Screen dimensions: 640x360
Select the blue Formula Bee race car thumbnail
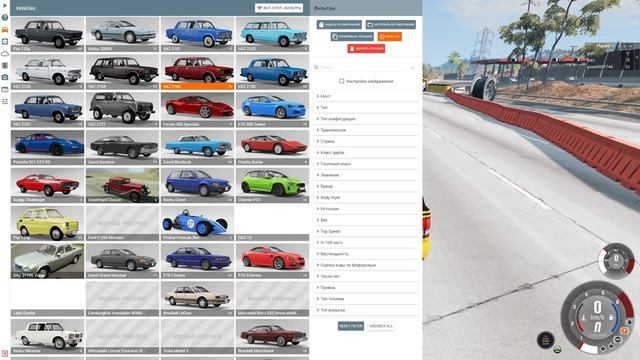(198, 223)
